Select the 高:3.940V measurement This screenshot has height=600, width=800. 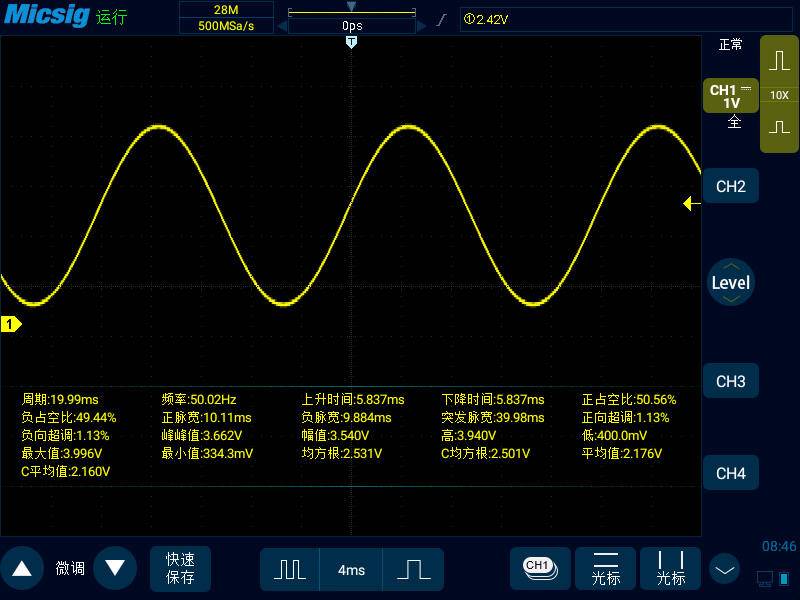point(468,435)
